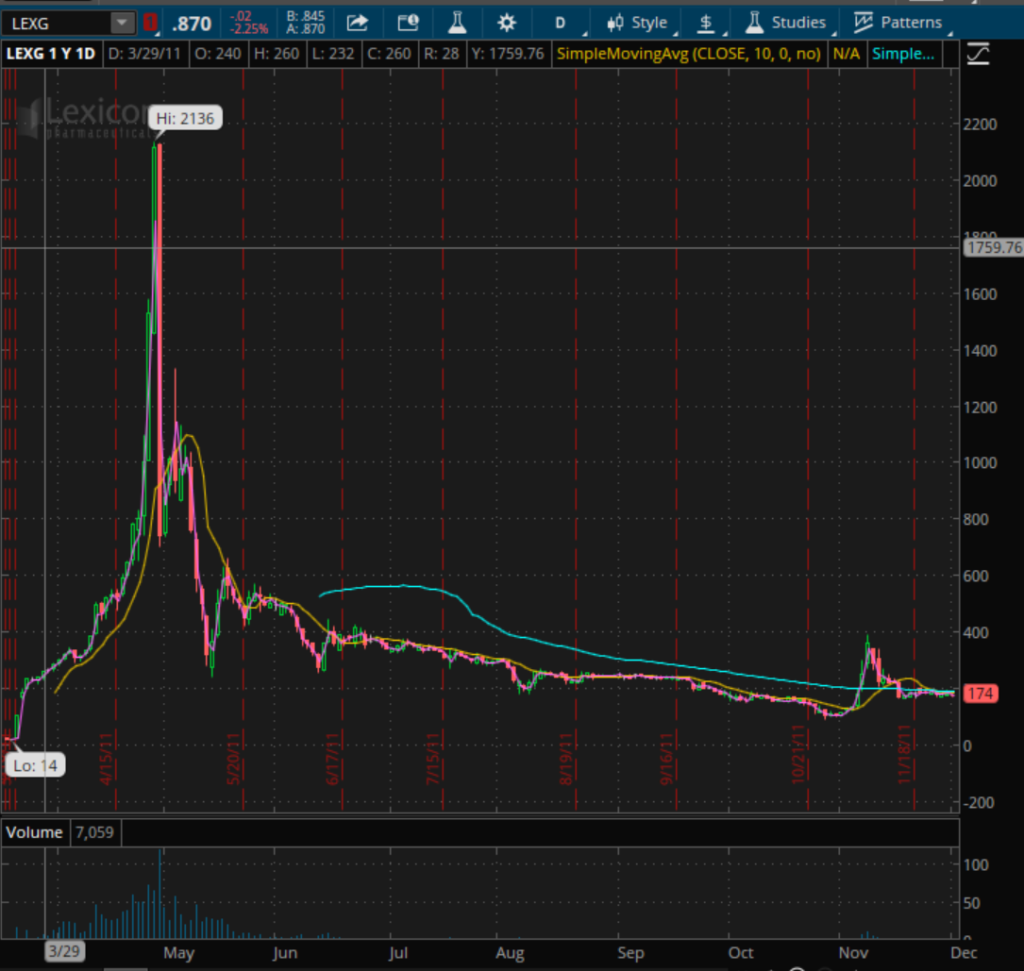Click the share chart icon
Image resolution: width=1024 pixels, height=971 pixels.
357,23
